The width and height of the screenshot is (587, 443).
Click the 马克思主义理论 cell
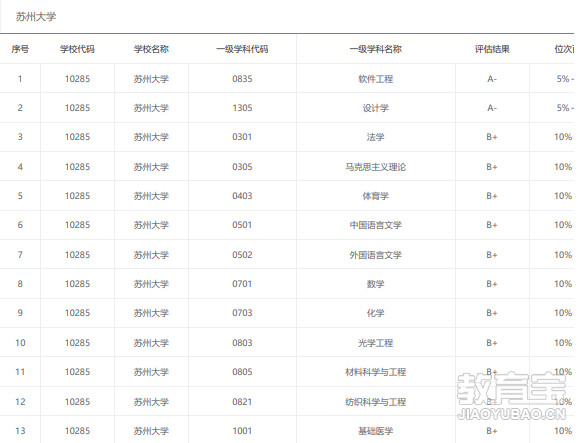(375, 167)
